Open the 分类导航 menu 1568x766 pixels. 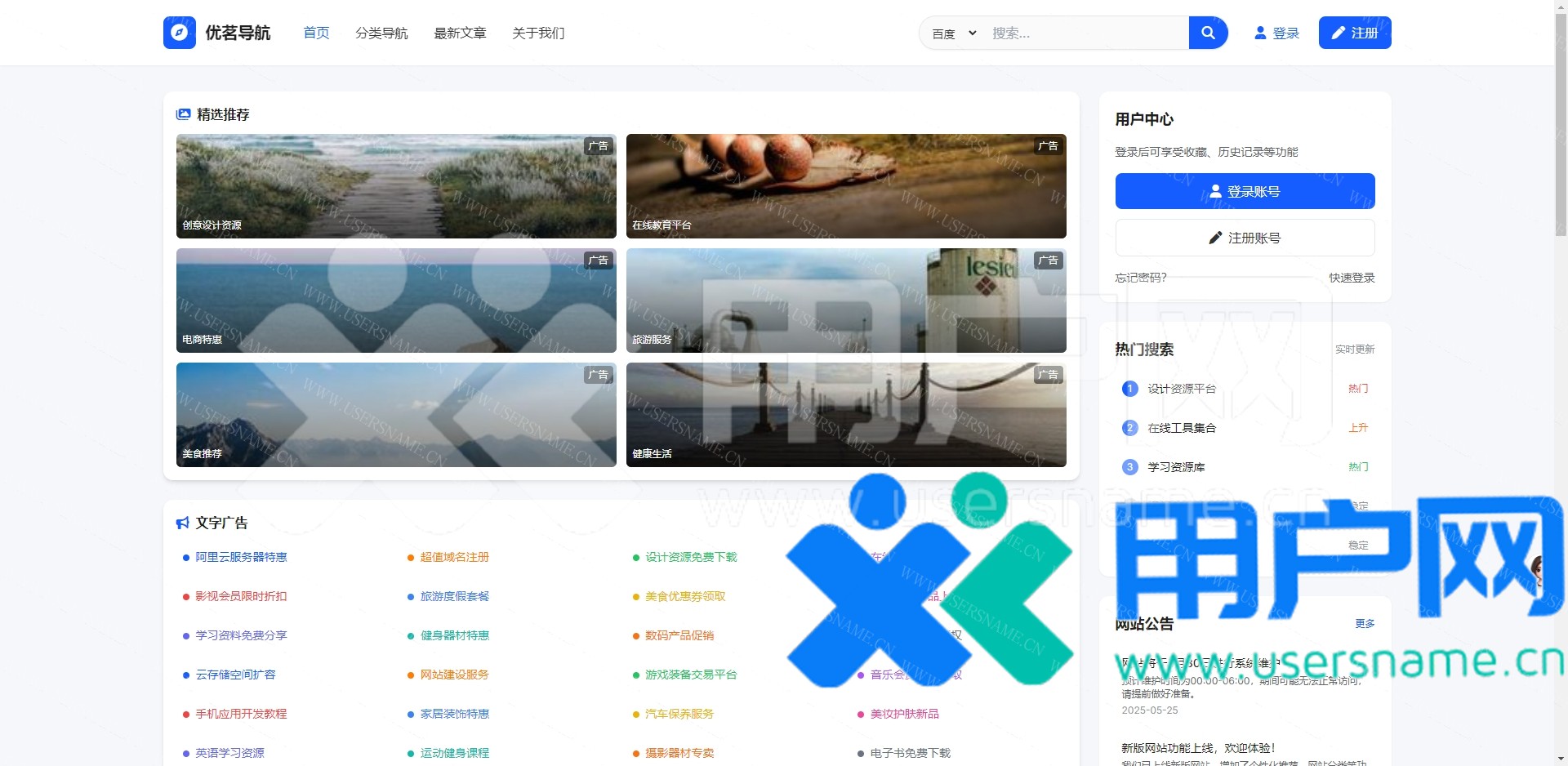coord(381,33)
